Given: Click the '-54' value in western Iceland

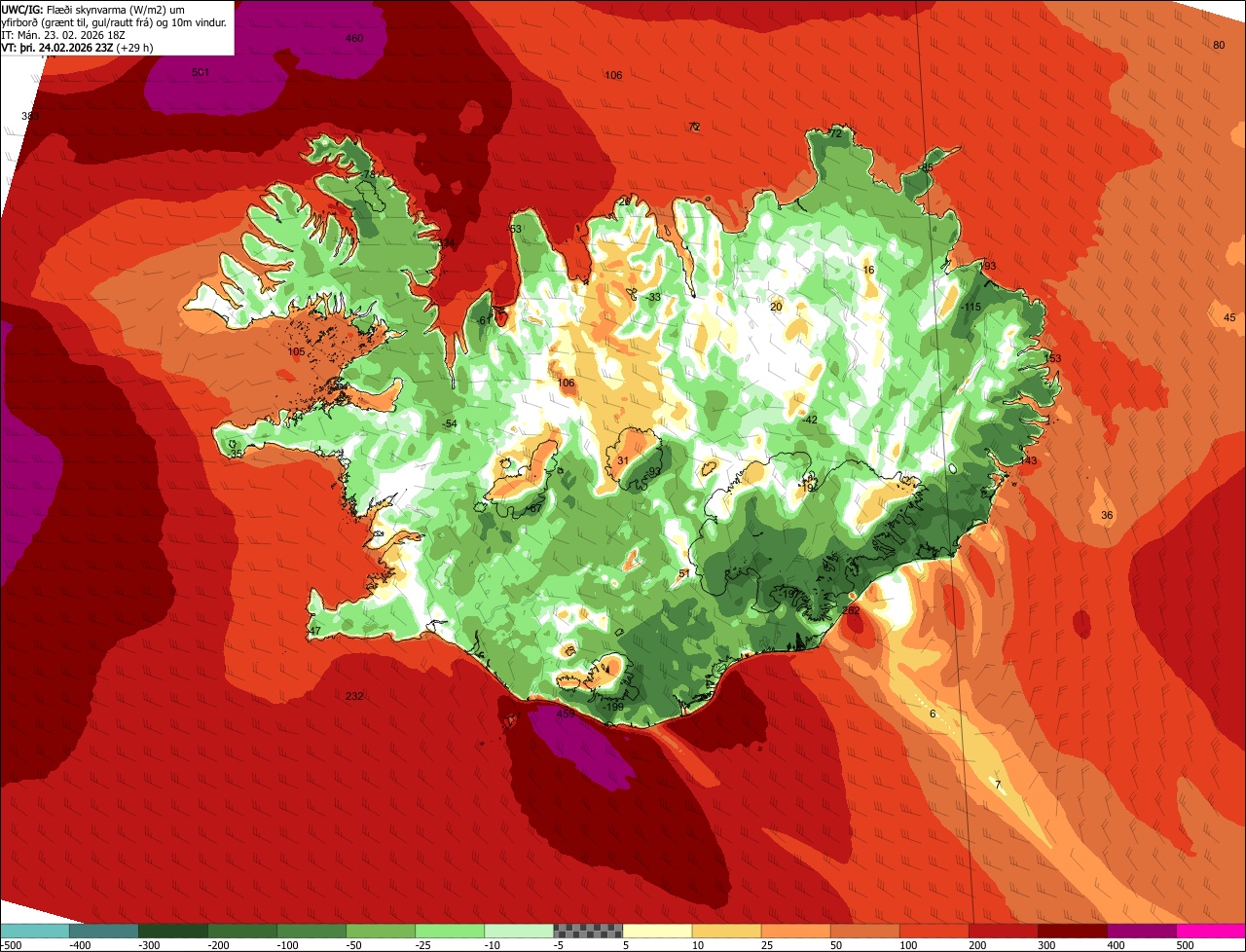Looking at the screenshot, I should (449, 423).
